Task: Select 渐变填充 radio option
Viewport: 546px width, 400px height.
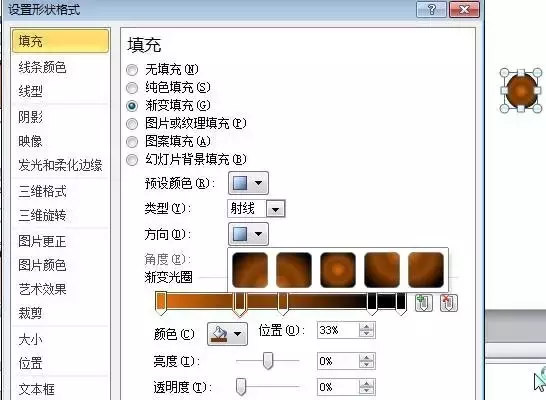Action: pos(132,105)
